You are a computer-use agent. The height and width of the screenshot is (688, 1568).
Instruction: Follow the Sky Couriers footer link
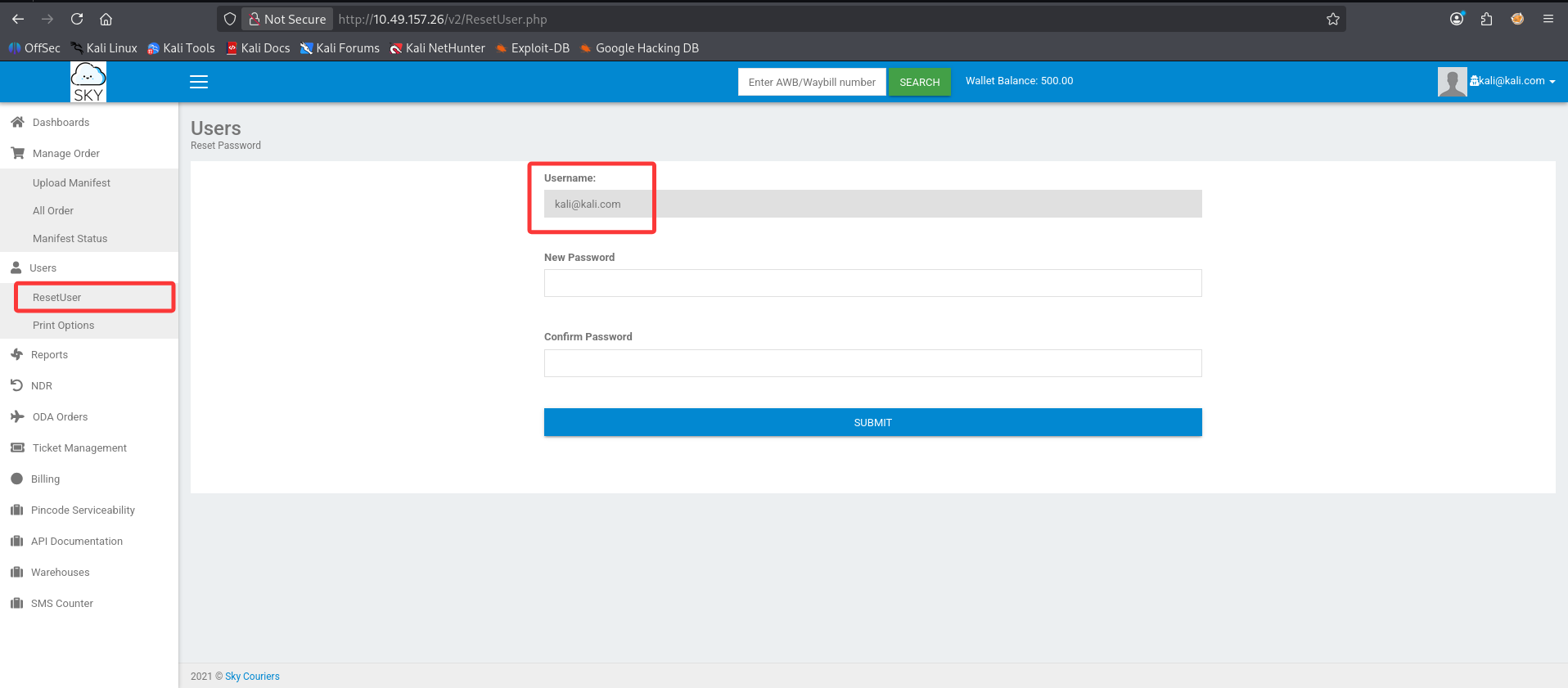coord(252,676)
